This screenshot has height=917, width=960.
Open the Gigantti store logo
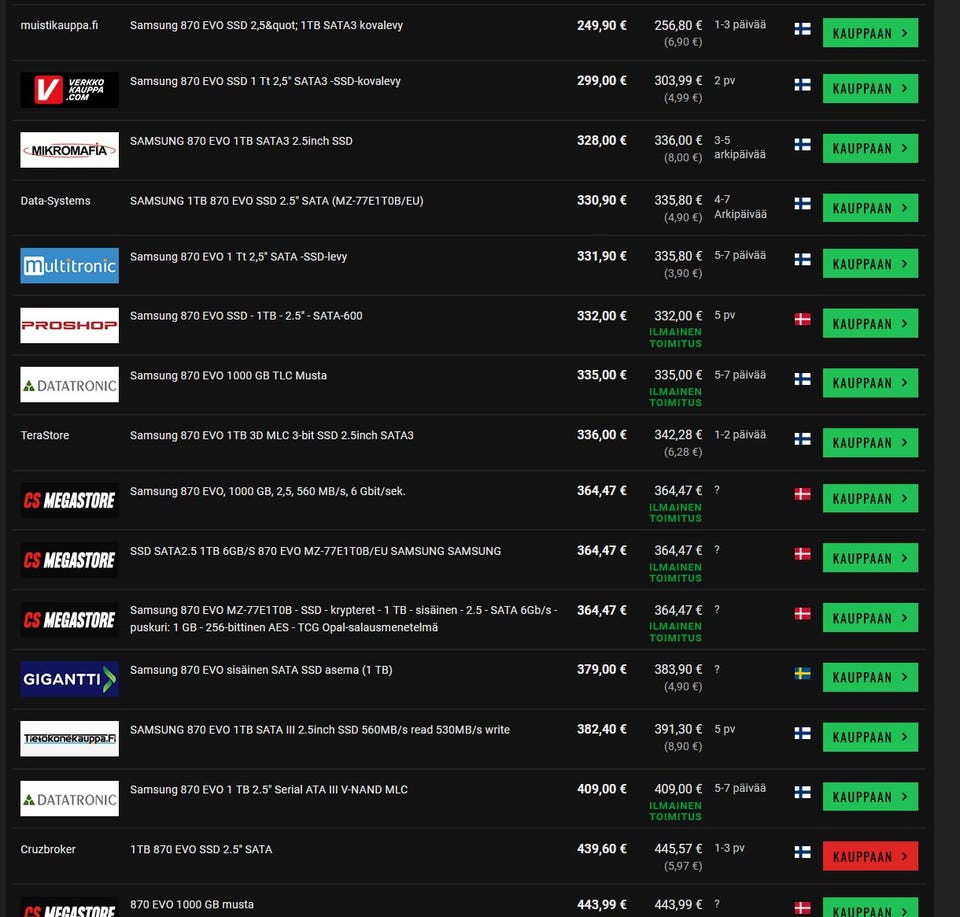point(69,679)
